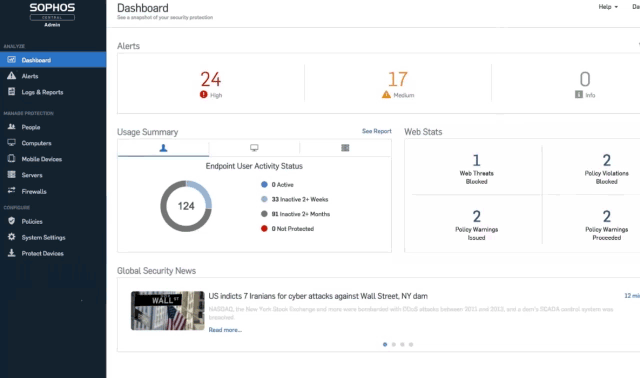The image size is (640, 378).
Task: Open the Mobile Devices icon
Action: click(11, 158)
